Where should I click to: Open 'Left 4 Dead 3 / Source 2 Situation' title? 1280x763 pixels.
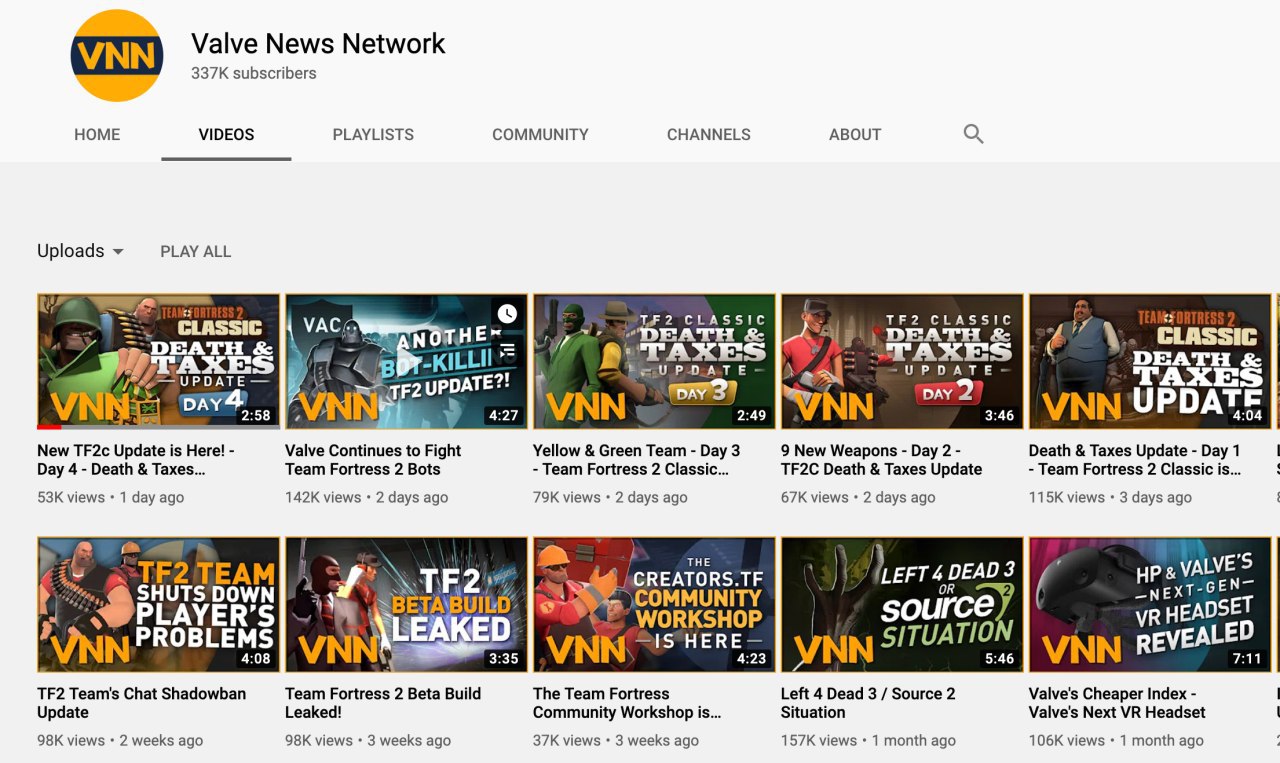click(868, 703)
